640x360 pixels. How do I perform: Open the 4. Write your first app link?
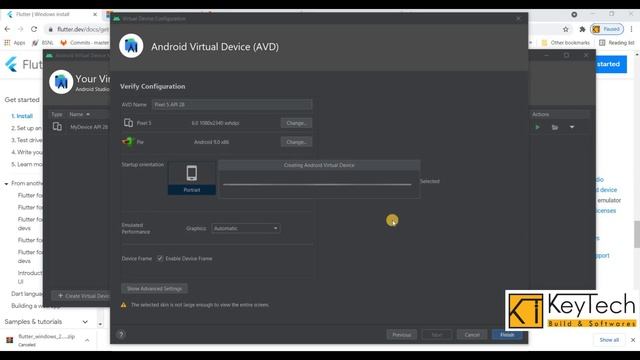point(27,152)
